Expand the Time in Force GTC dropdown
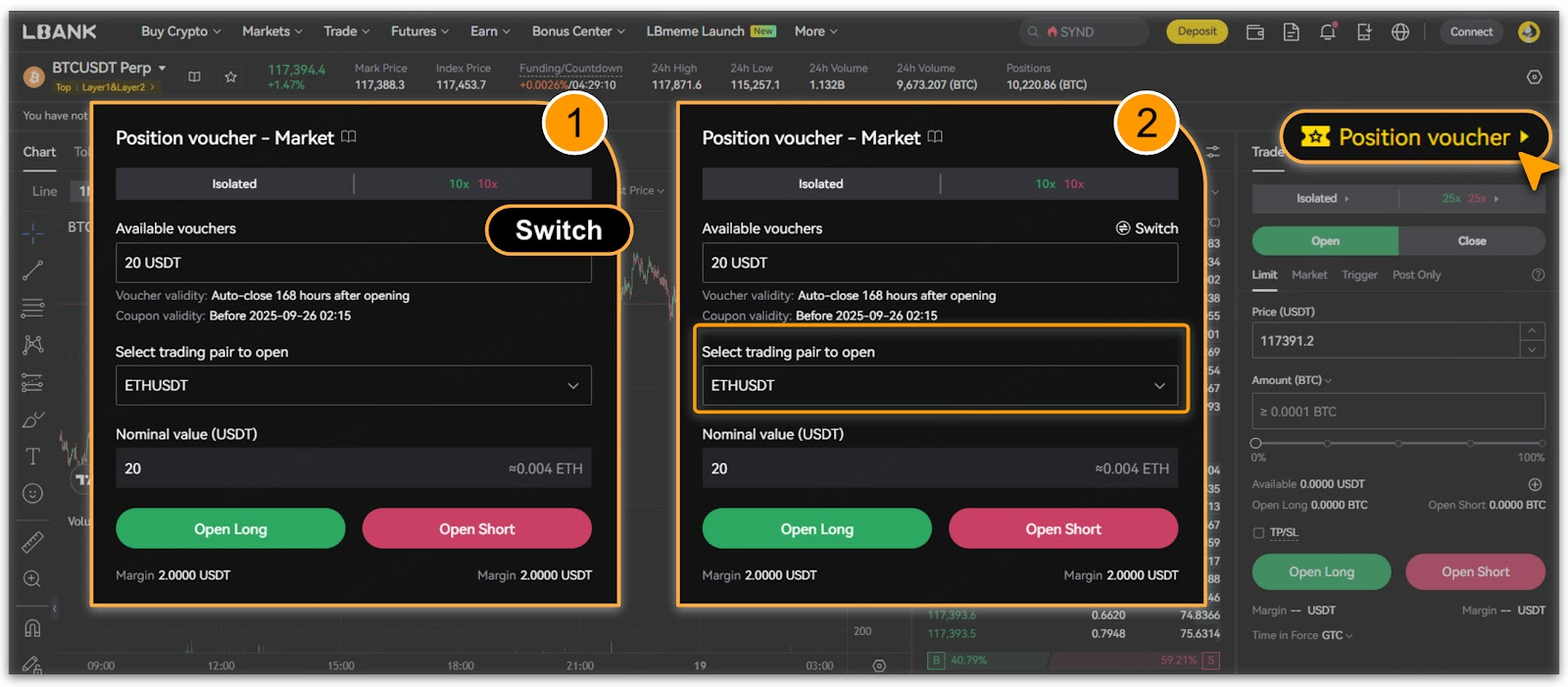 pyautogui.click(x=1337, y=635)
